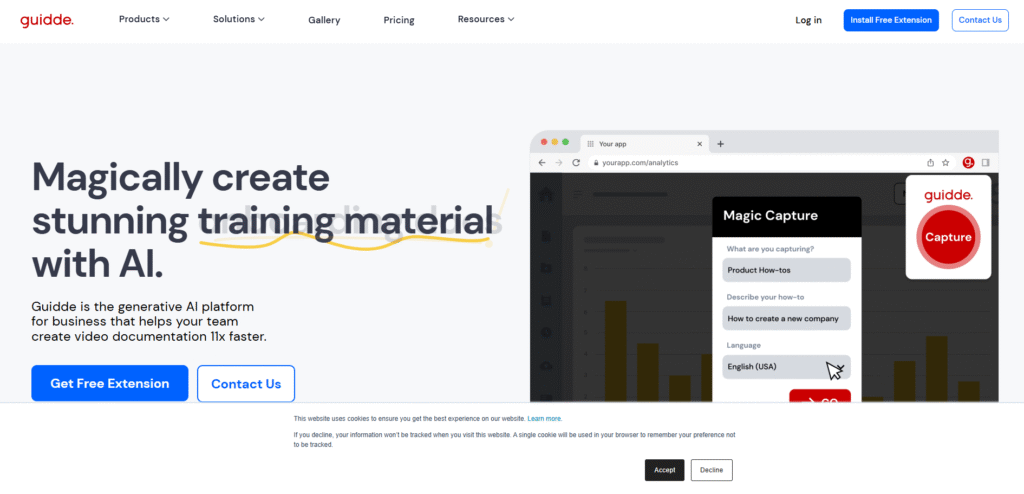Open the English (USA) language dropdown
This screenshot has height=494, width=1024.
pyautogui.click(x=786, y=367)
